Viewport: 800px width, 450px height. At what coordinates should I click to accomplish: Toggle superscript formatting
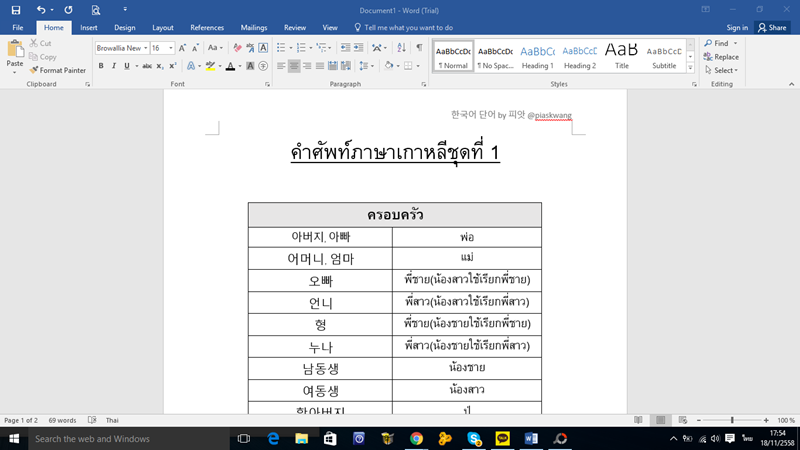click(172, 66)
